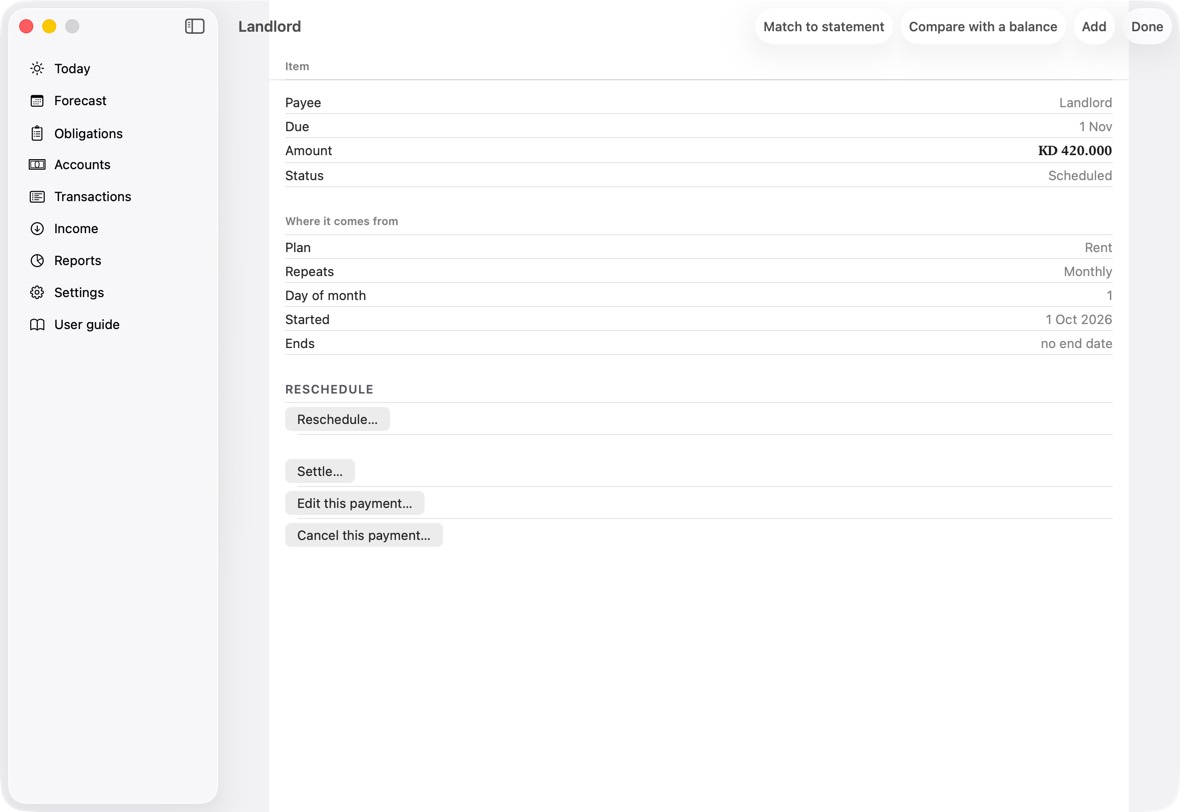The height and width of the screenshot is (812, 1180).
Task: Click the 'Day of month' label
Action: (325, 296)
